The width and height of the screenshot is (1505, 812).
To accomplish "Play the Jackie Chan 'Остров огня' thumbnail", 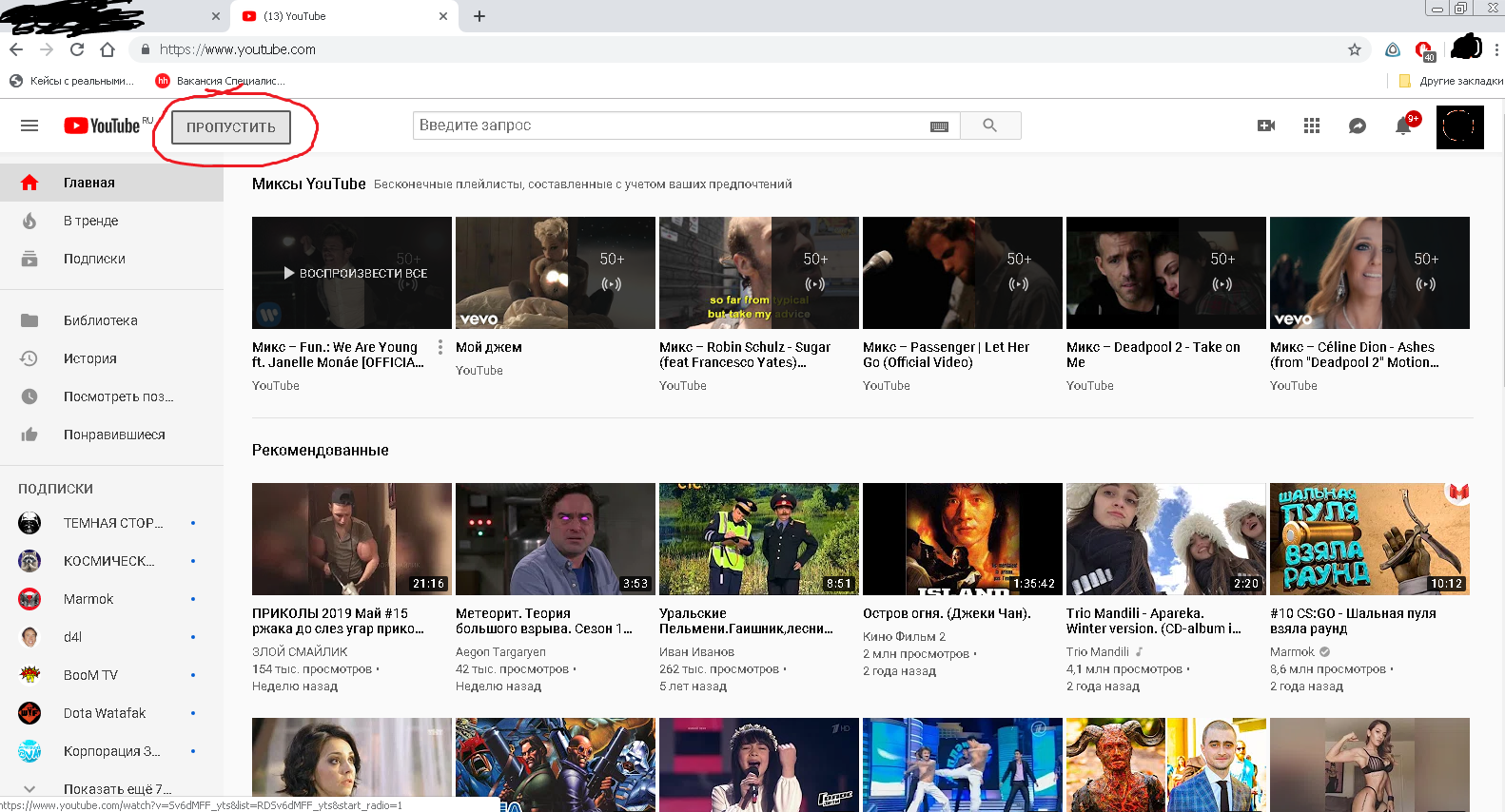I will 962,539.
